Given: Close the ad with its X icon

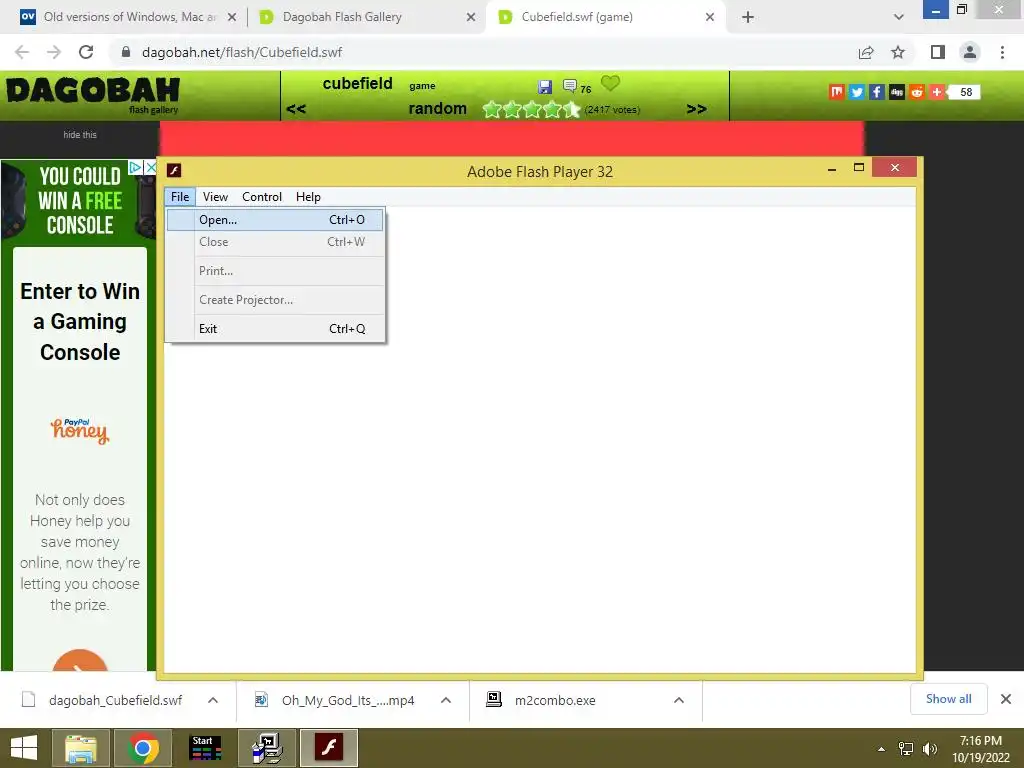Looking at the screenshot, I should [150, 167].
